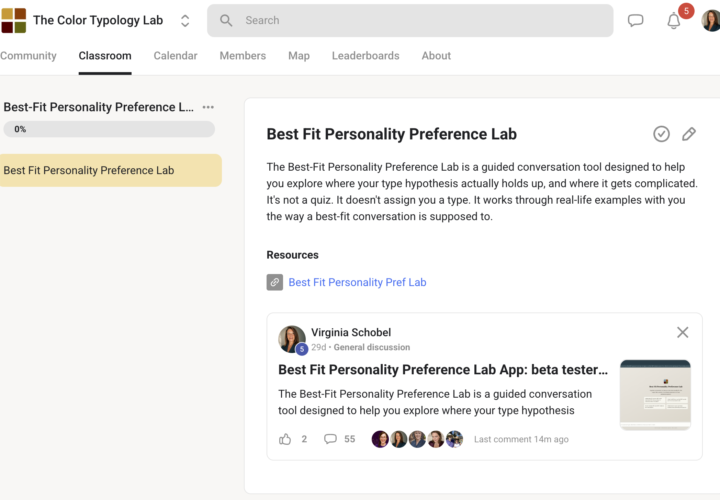
Task: Close the embedded post card
Action: pos(682,332)
